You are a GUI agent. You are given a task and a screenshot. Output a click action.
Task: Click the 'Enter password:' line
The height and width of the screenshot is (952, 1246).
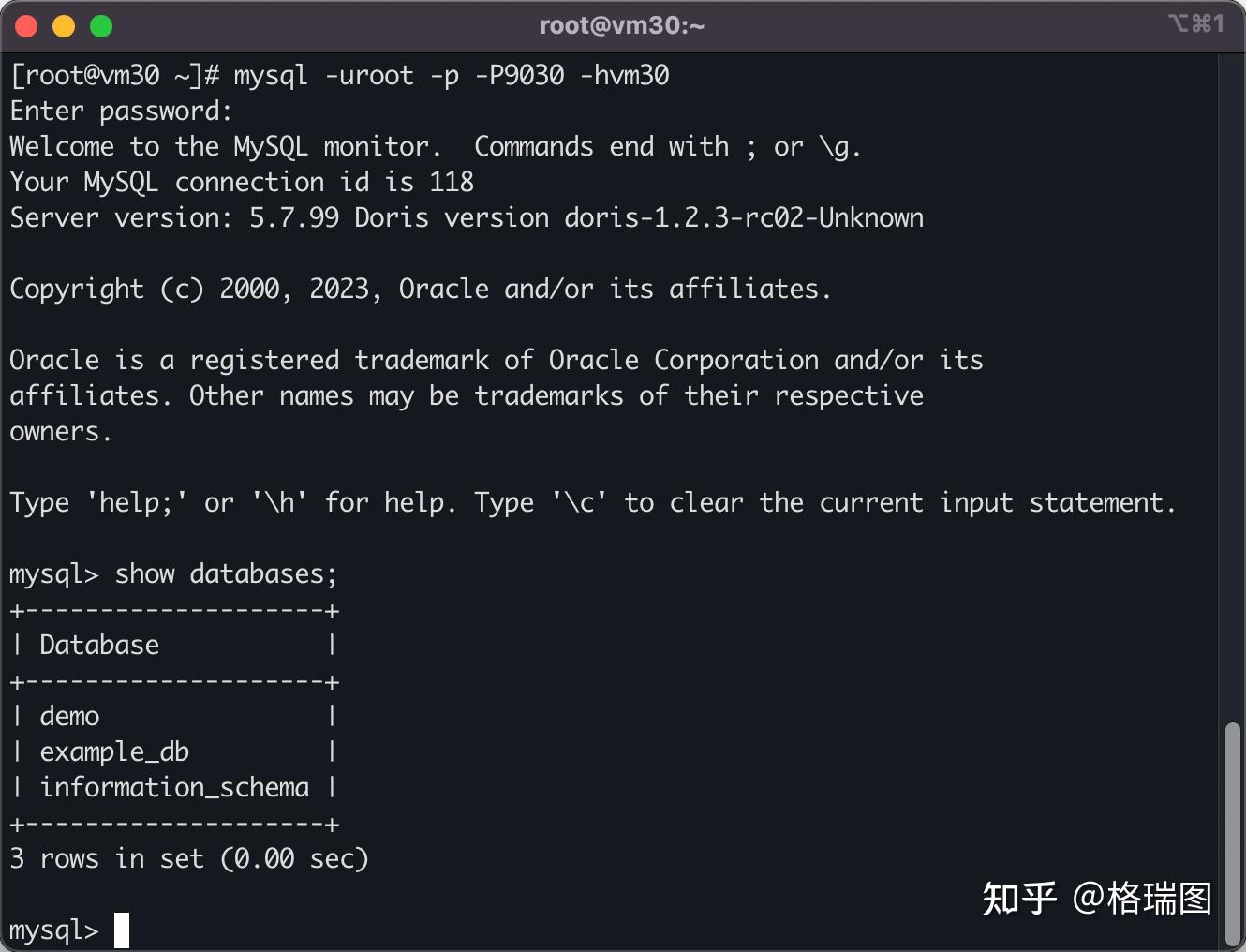[121, 111]
